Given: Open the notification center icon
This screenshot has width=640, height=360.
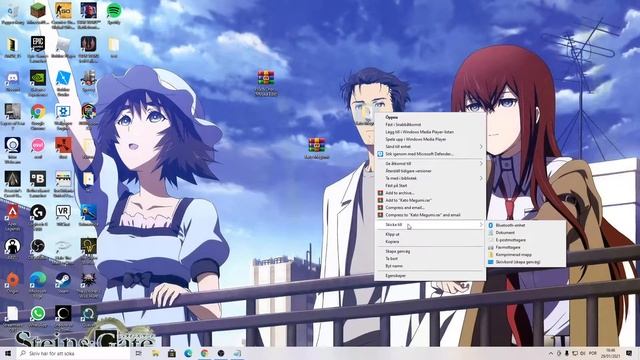Looking at the screenshot, I should click(629, 353).
